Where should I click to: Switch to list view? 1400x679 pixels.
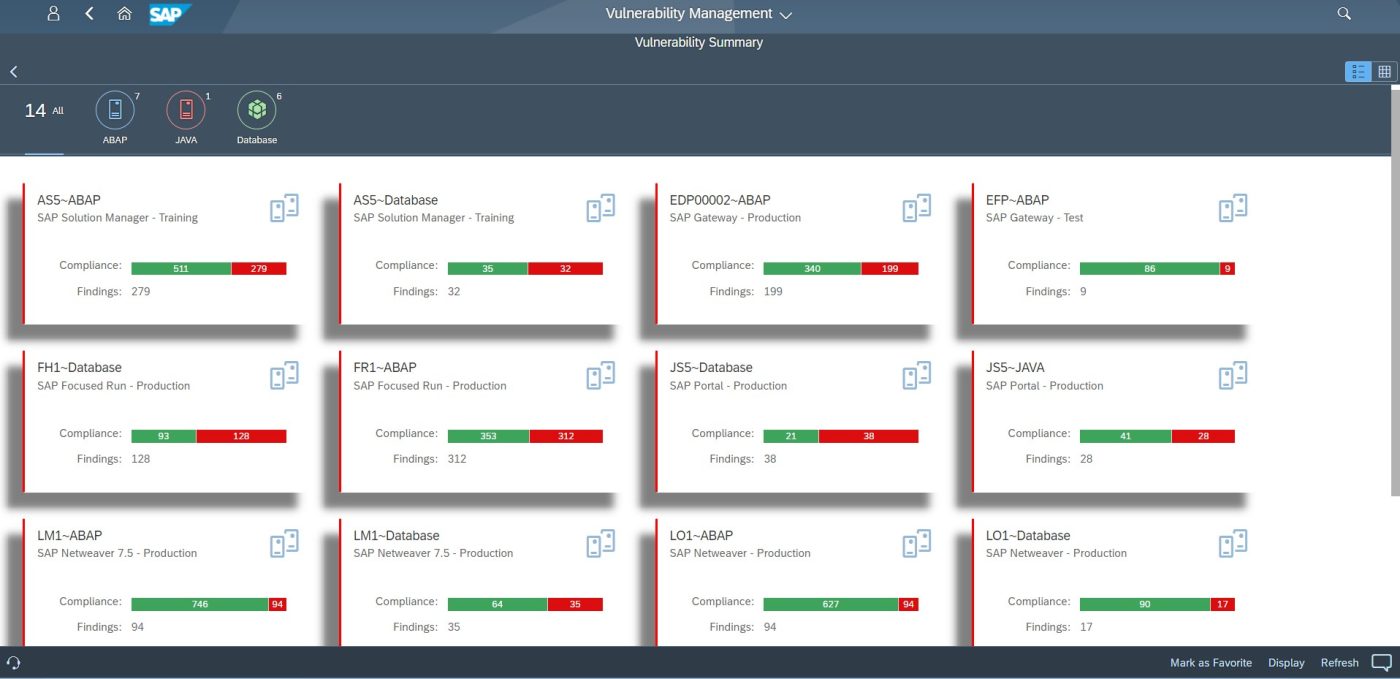[x=1357, y=71]
